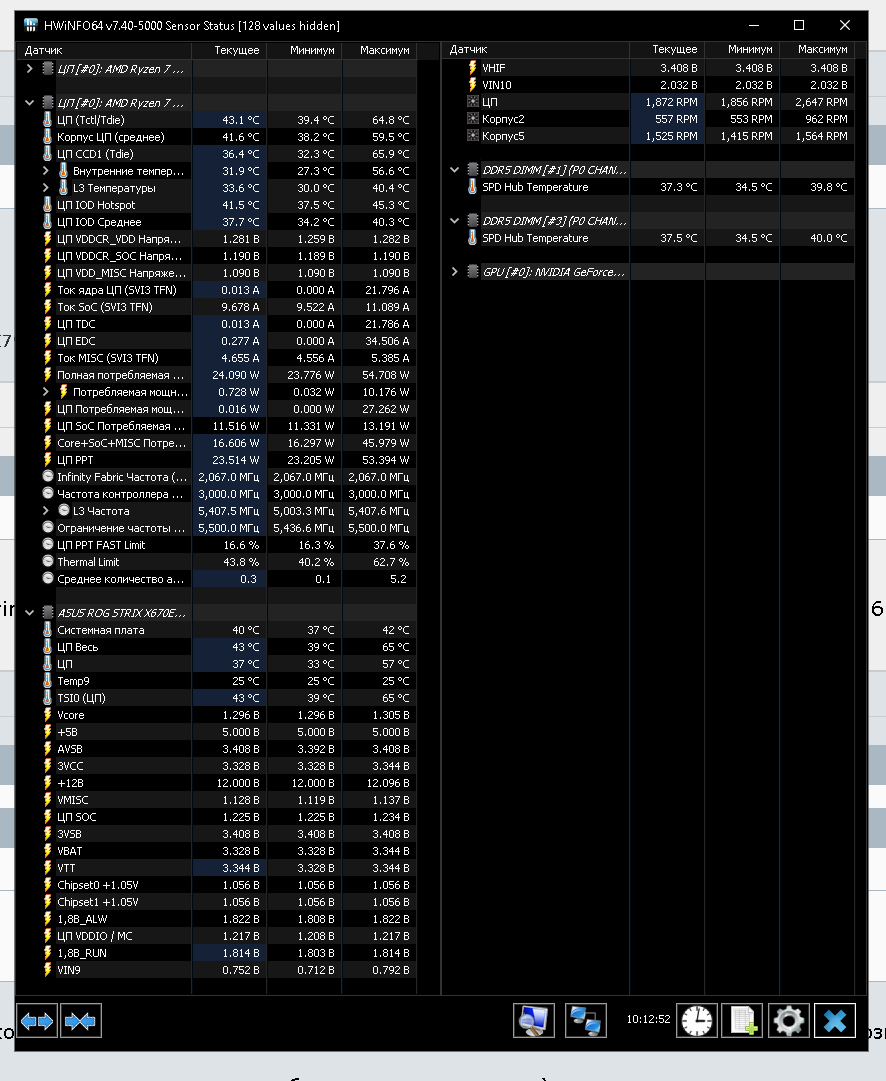Collapse the ASUS ROG STRIX X670E group

[x=29, y=612]
